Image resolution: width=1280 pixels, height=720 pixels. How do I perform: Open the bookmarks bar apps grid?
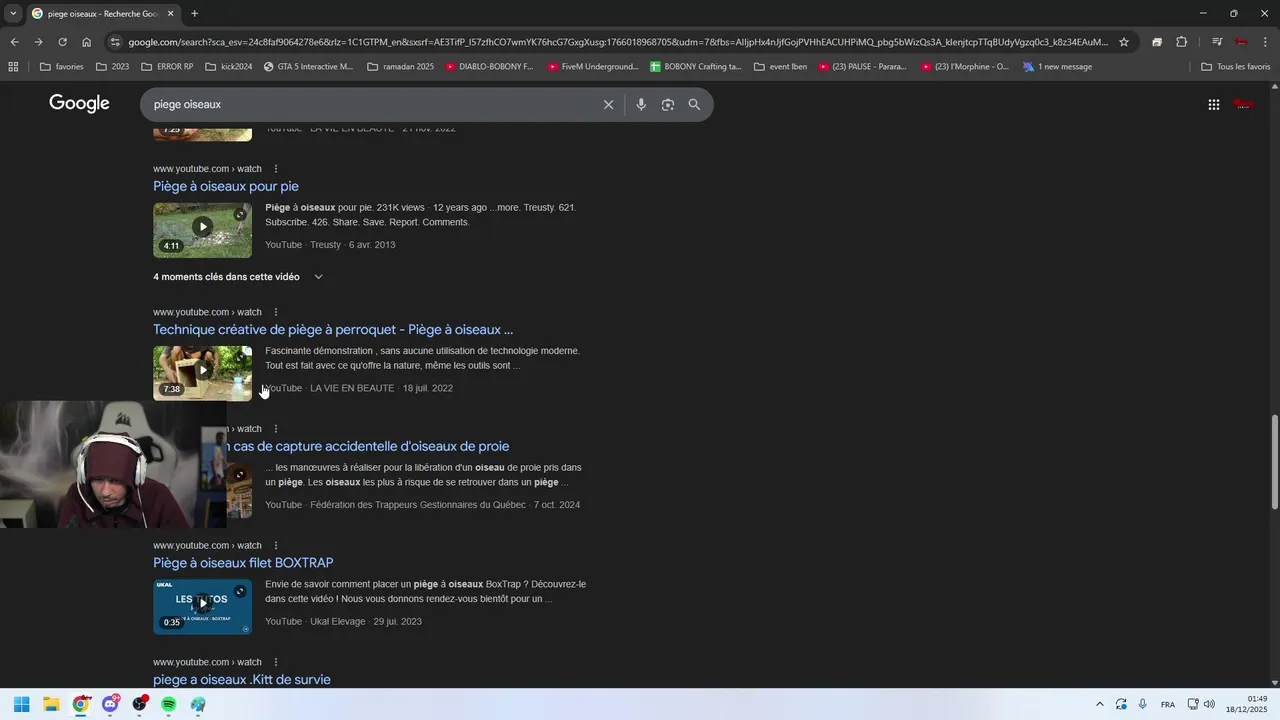click(13, 67)
